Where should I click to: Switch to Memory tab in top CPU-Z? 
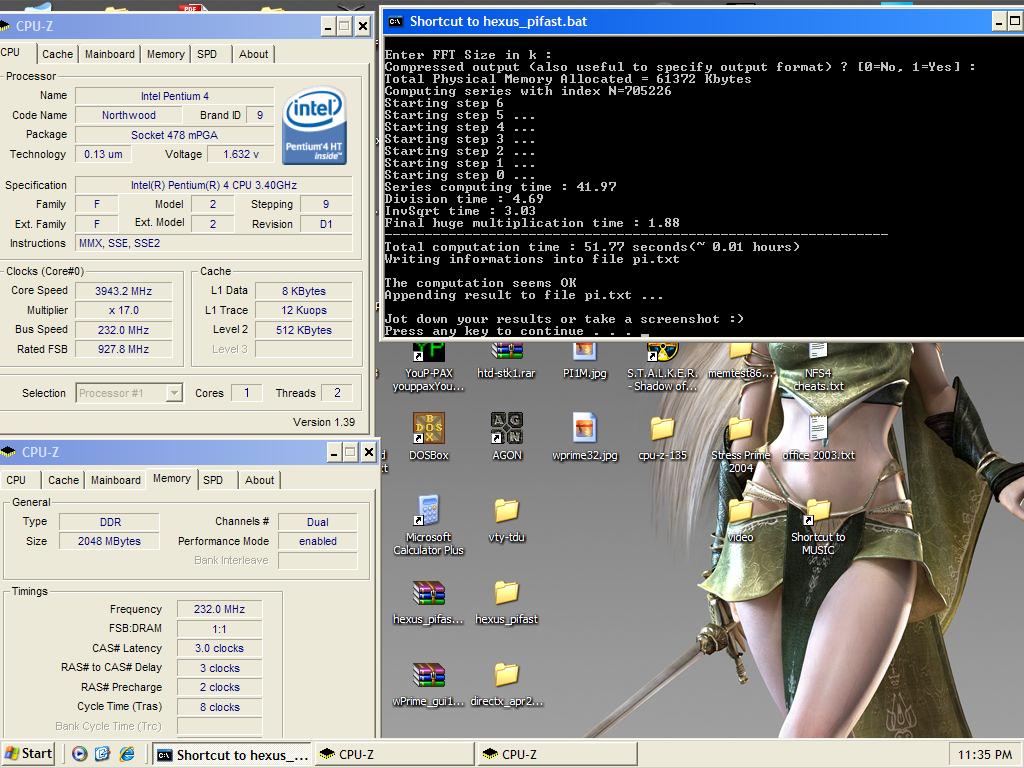[x=165, y=54]
